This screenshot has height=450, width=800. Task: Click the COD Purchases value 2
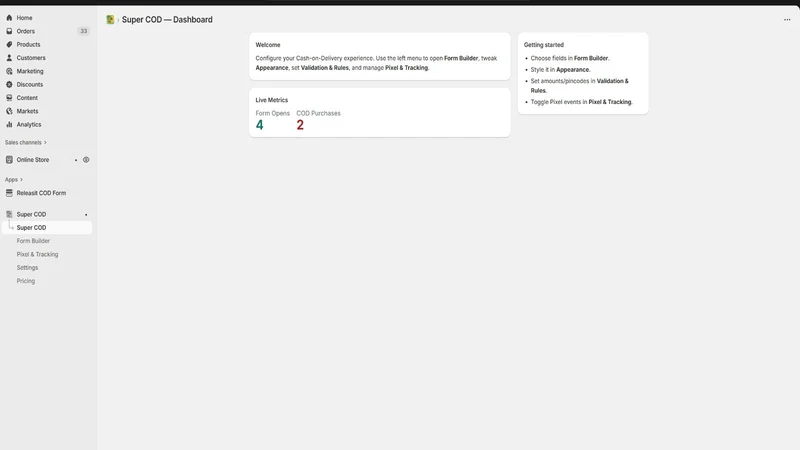click(300, 125)
